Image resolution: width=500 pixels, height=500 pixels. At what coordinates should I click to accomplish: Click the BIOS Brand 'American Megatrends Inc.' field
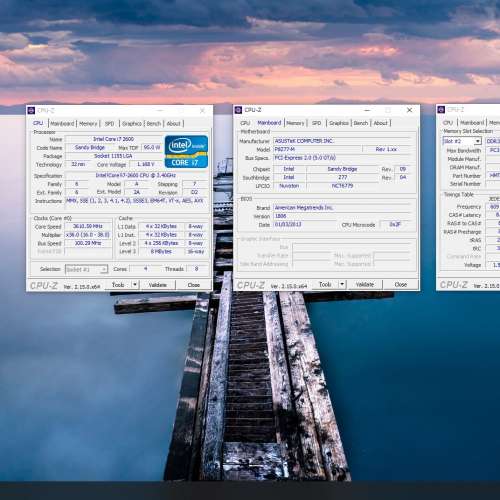click(343, 208)
